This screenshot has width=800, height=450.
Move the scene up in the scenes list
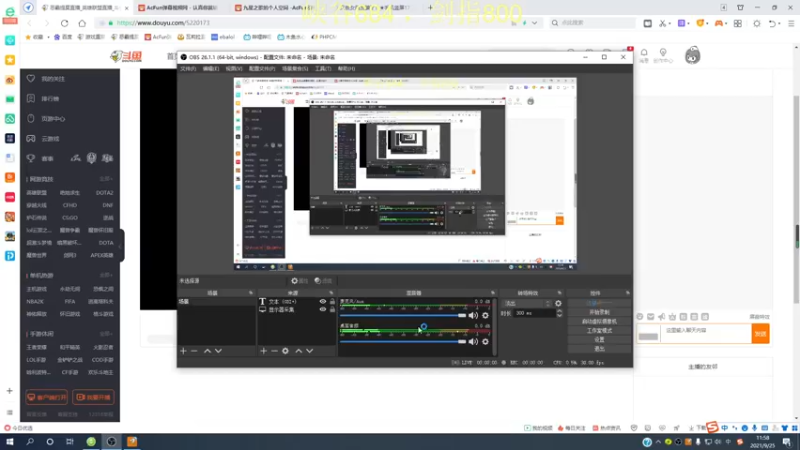[x=207, y=351]
